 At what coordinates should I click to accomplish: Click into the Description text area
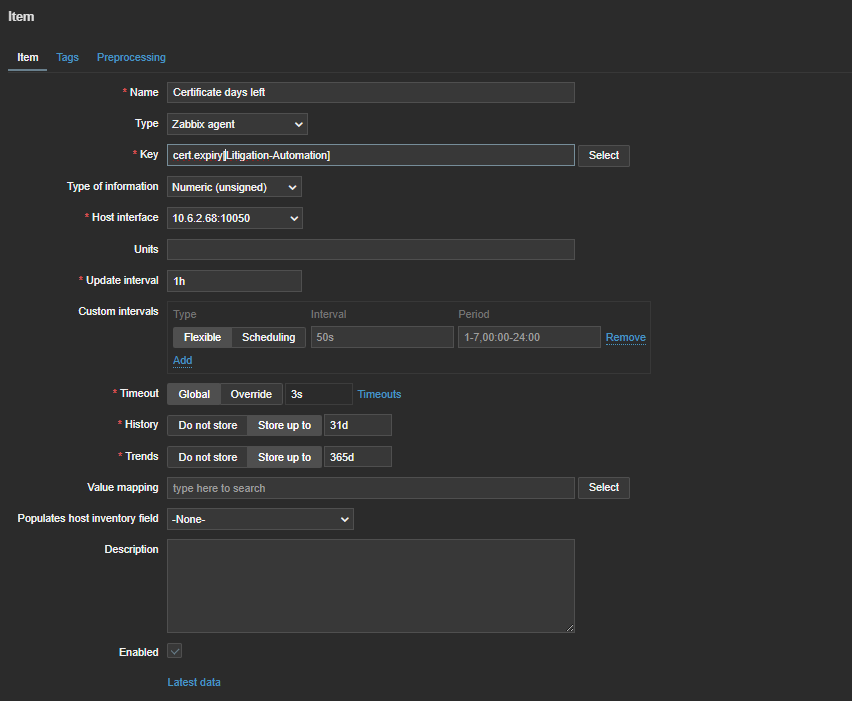point(370,585)
